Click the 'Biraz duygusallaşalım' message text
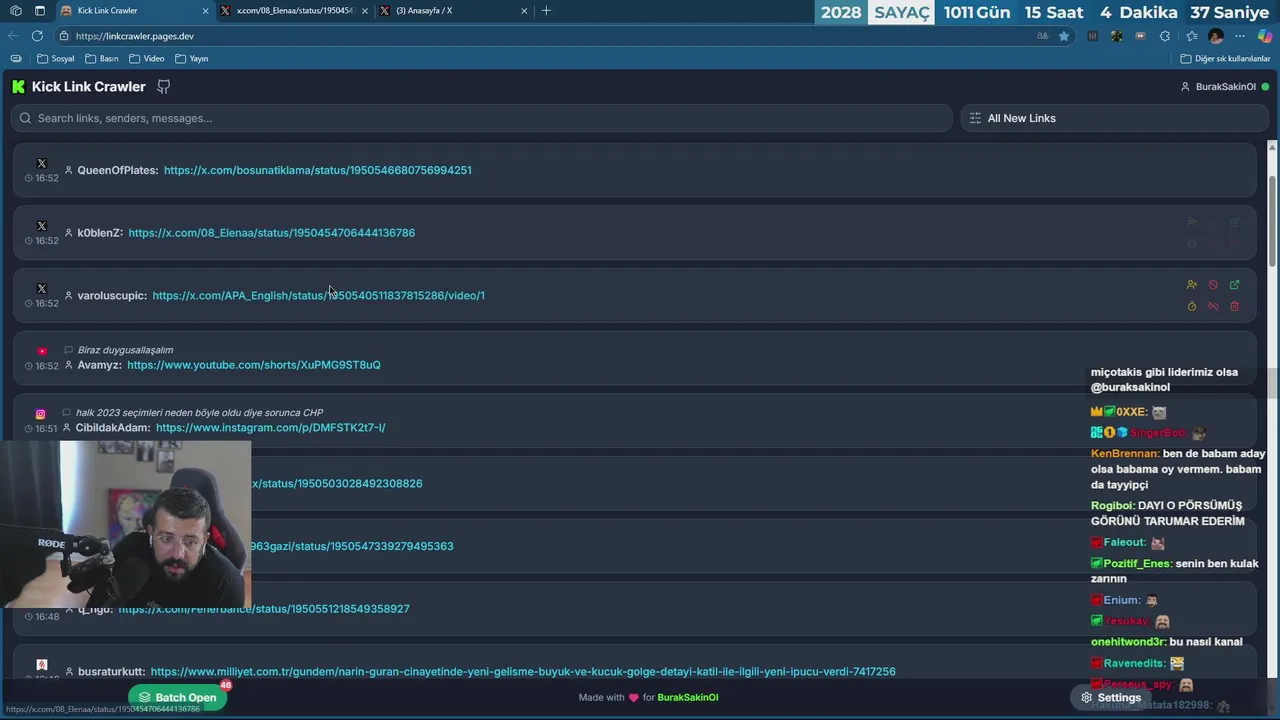Screen dimensions: 1280x720 point(125,350)
